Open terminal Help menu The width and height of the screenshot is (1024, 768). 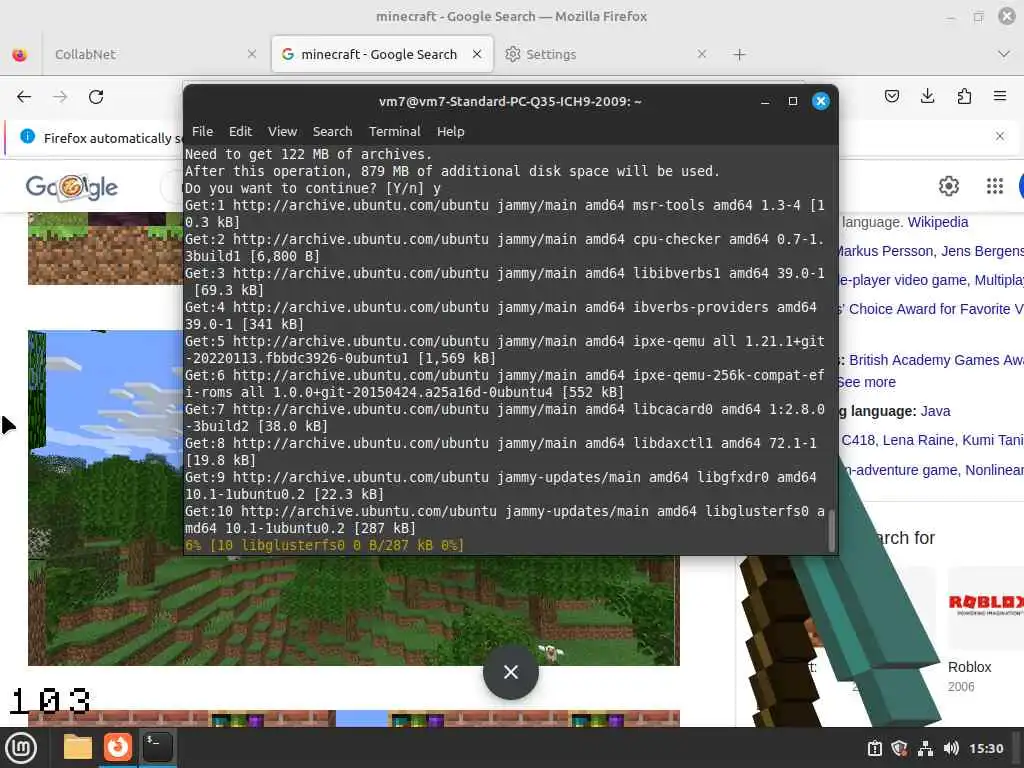pos(451,131)
